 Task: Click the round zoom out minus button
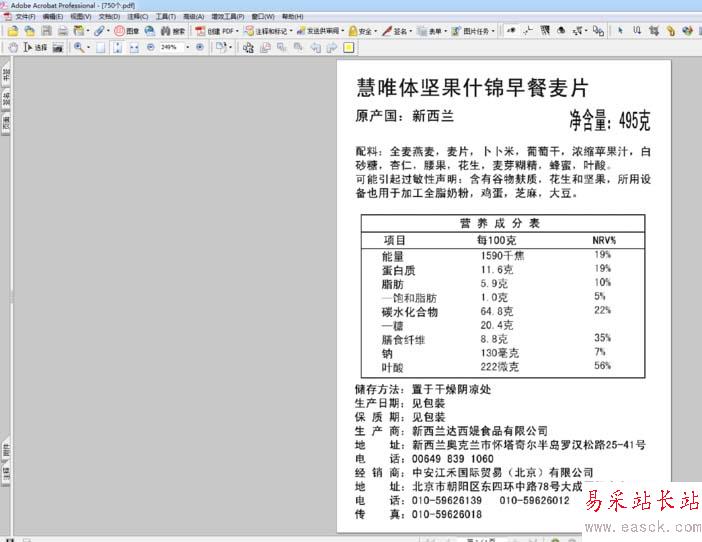[x=150, y=47]
